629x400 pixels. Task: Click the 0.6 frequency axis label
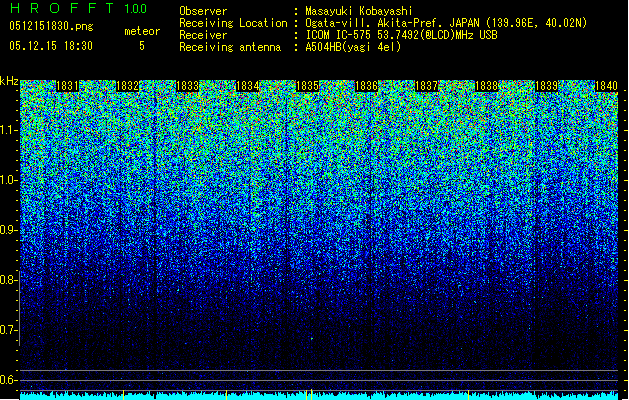pos(8,380)
